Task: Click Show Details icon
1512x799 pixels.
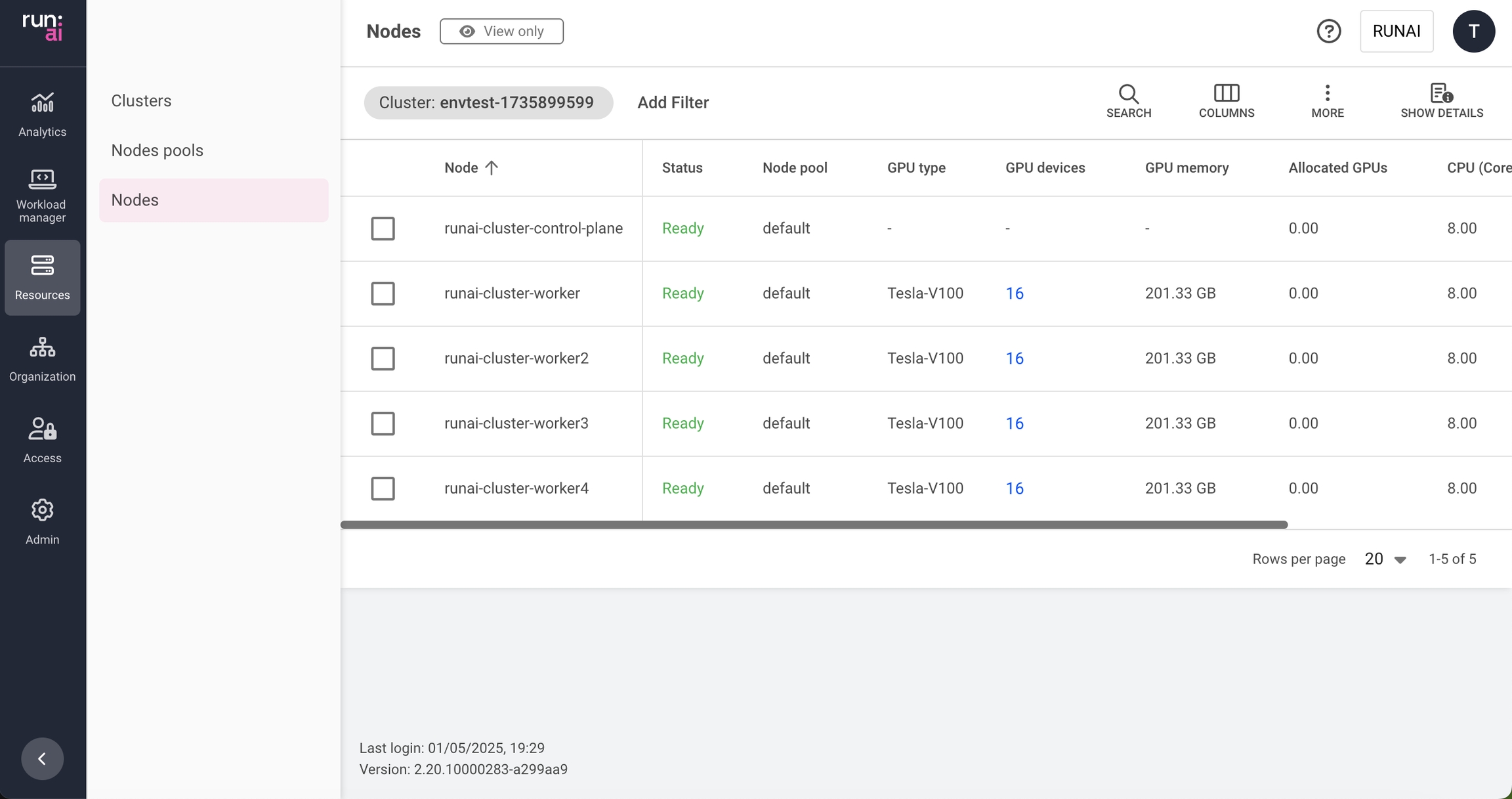Action: point(1441,93)
